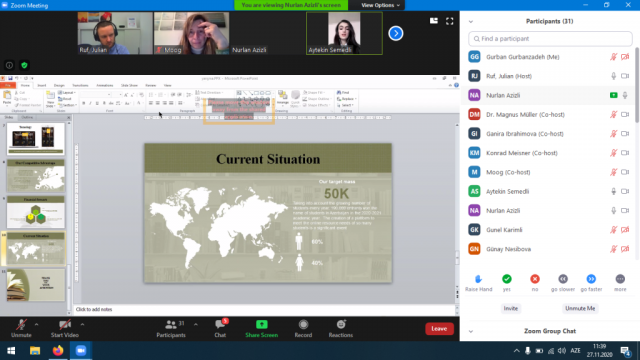Click the go faster icon
This screenshot has height=360, width=640.
[591, 279]
